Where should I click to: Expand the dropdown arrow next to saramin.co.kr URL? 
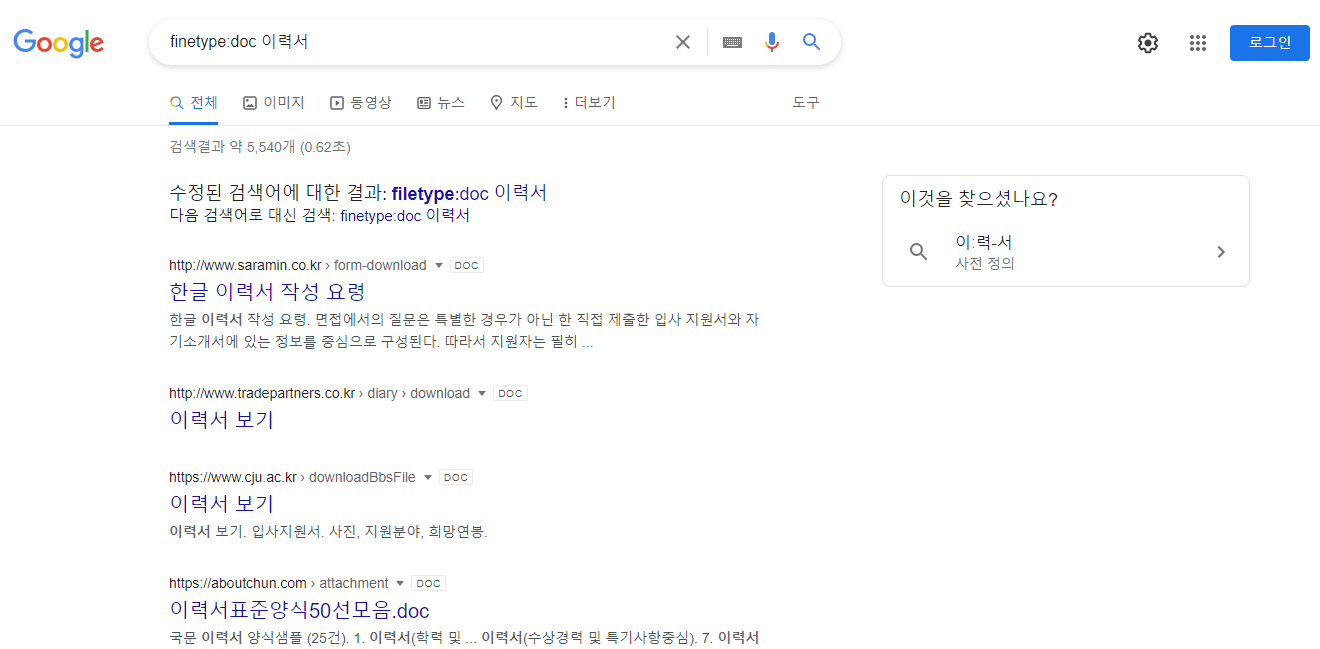438,266
